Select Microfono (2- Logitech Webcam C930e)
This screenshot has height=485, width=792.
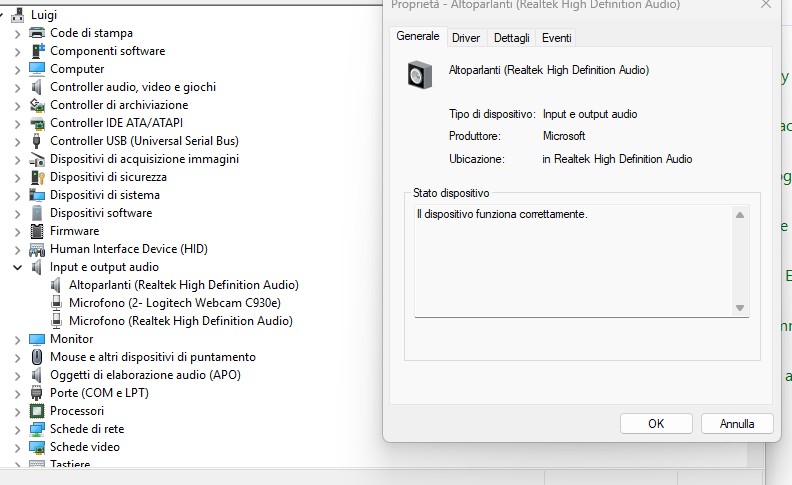point(175,303)
